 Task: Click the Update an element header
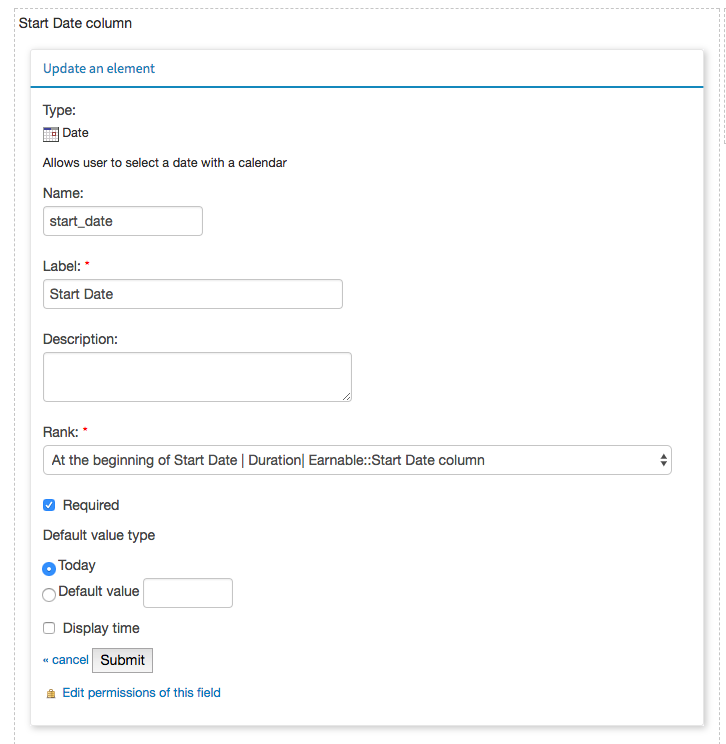99,68
